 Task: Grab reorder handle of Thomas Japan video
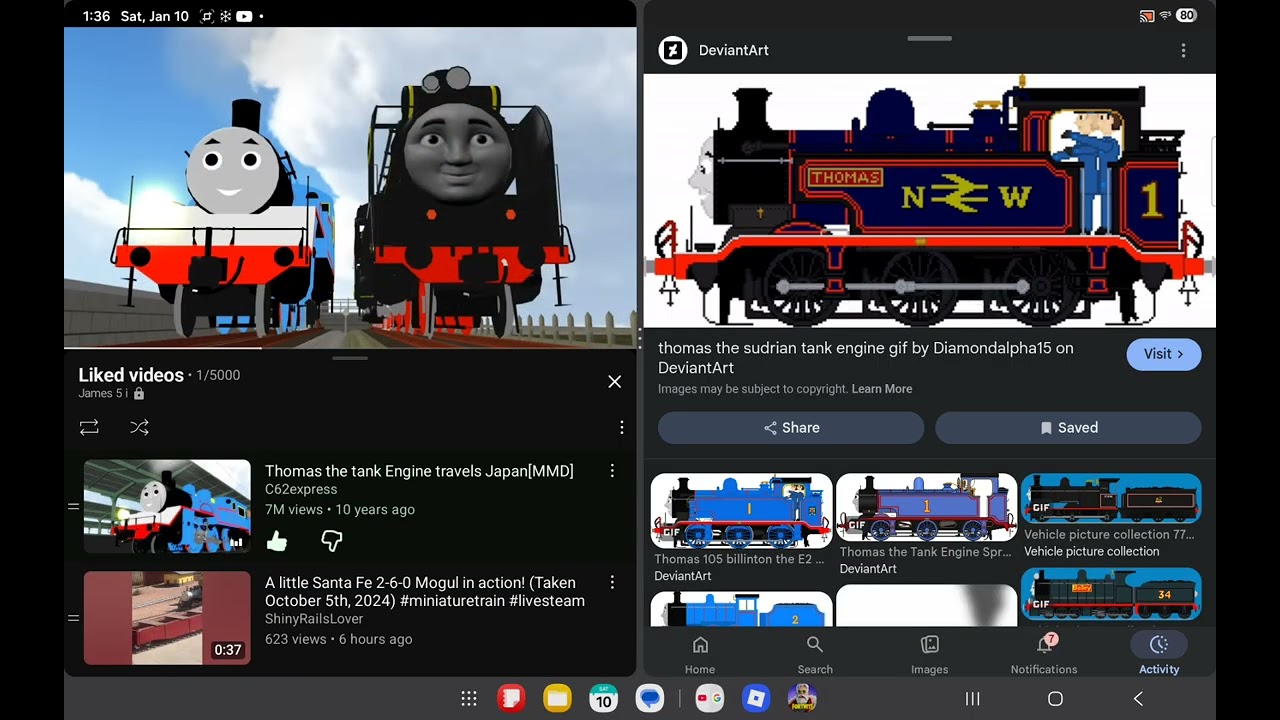tap(73, 506)
